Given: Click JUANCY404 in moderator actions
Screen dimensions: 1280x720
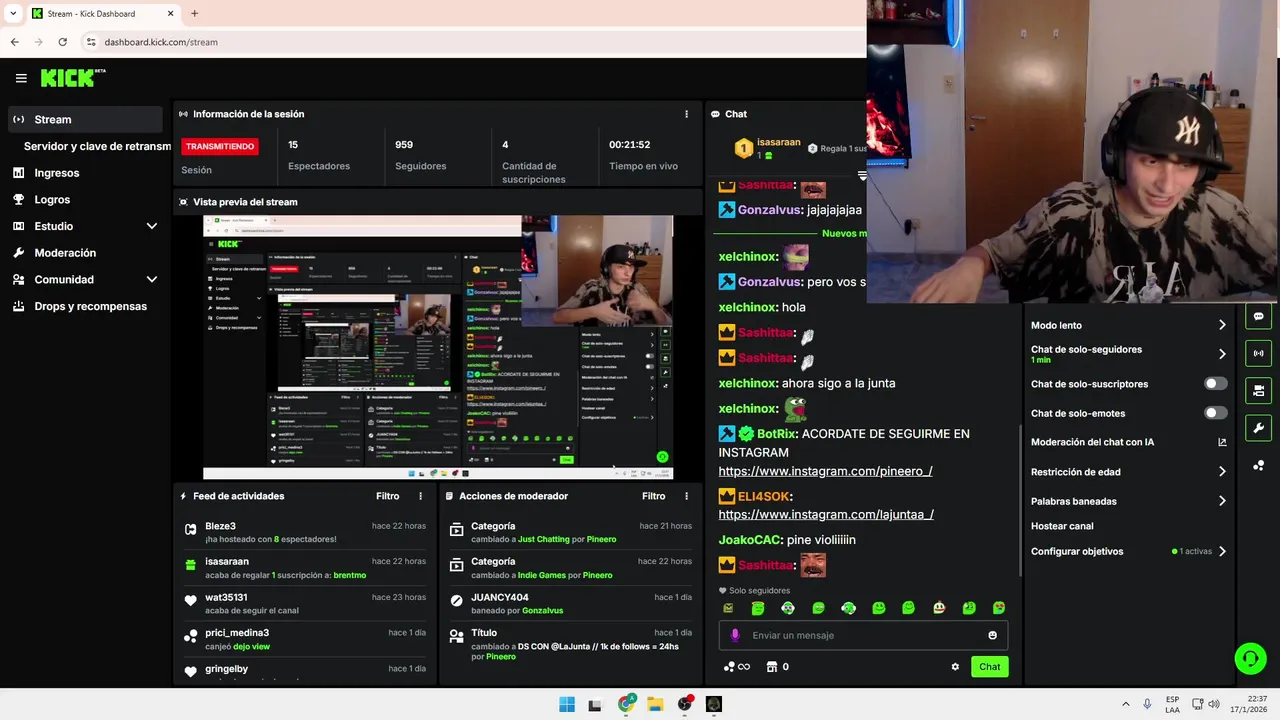Looking at the screenshot, I should (x=500, y=598).
